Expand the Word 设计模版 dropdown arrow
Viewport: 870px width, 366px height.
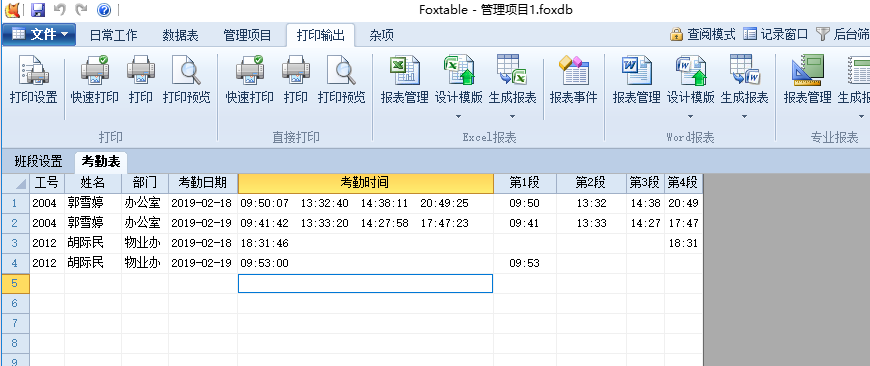690,116
